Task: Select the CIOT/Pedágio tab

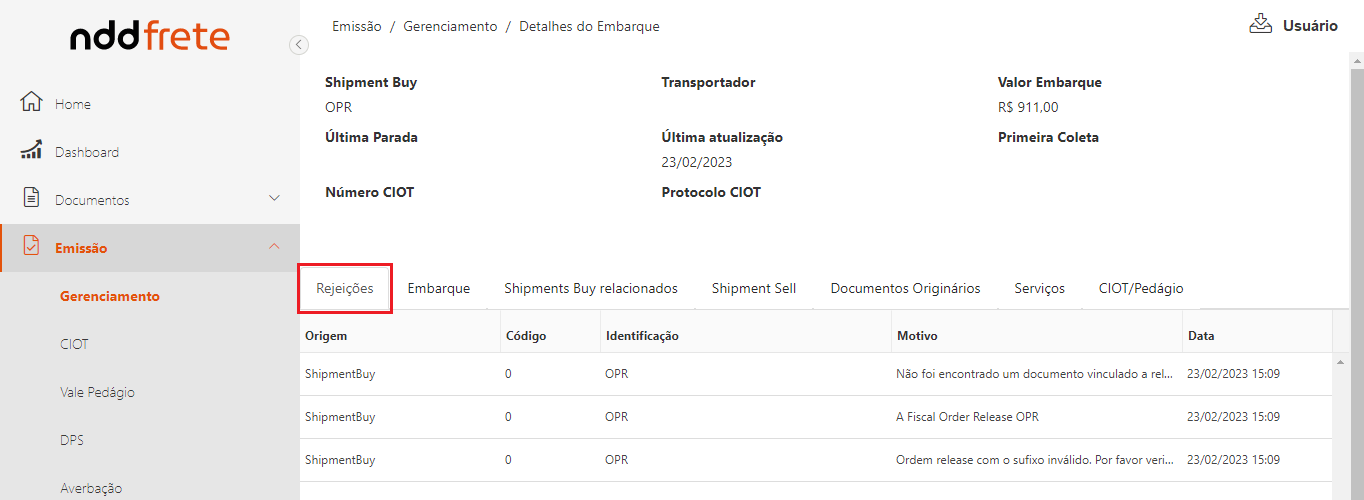Action: 1140,288
